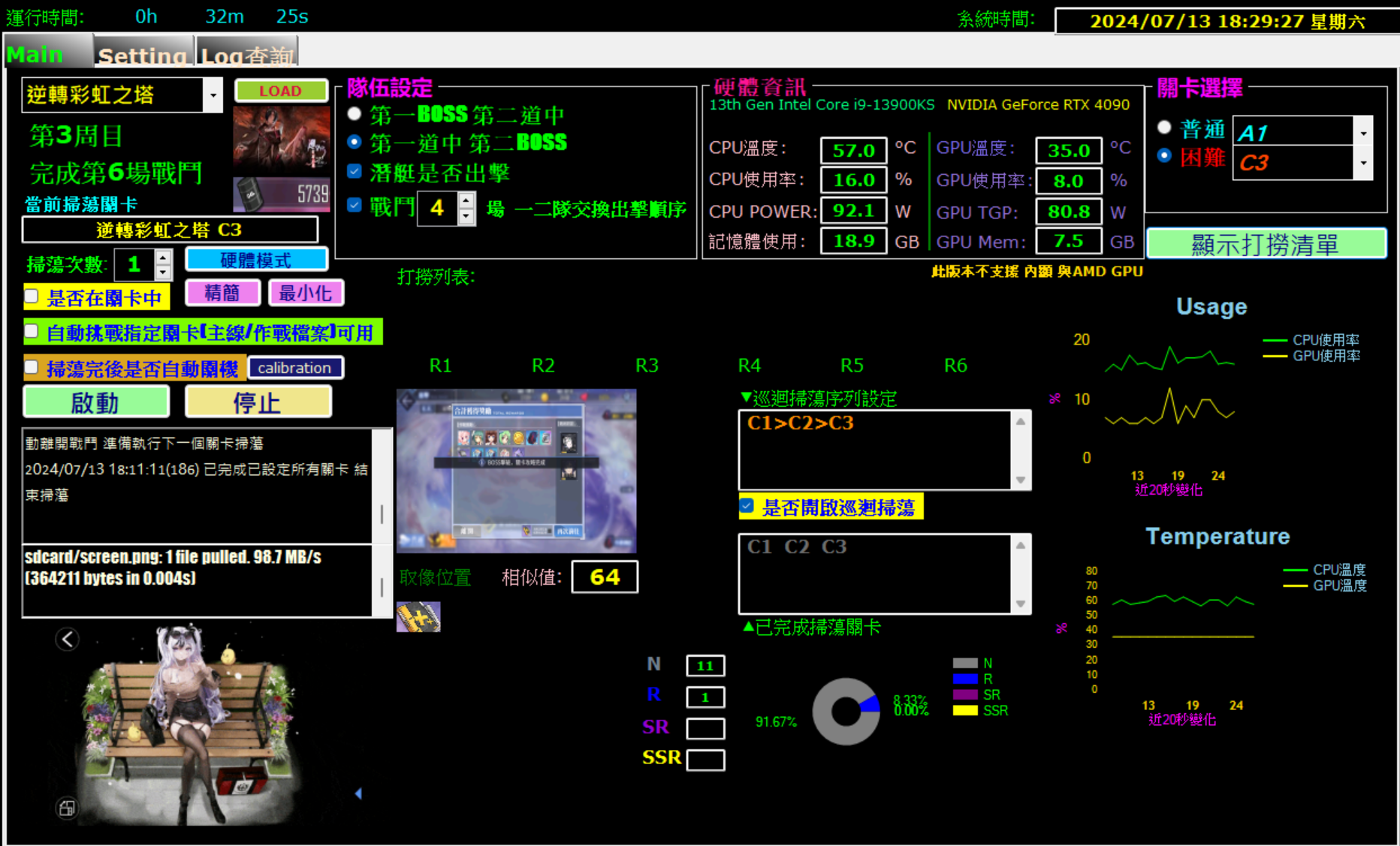The width and height of the screenshot is (1400, 846).
Task: Increase the 戰鬥 battle count stepper
Action: [466, 200]
